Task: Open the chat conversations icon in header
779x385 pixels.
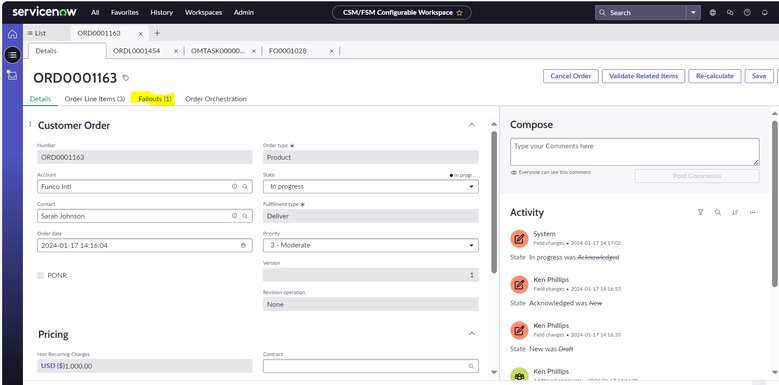Action: pyautogui.click(x=730, y=13)
